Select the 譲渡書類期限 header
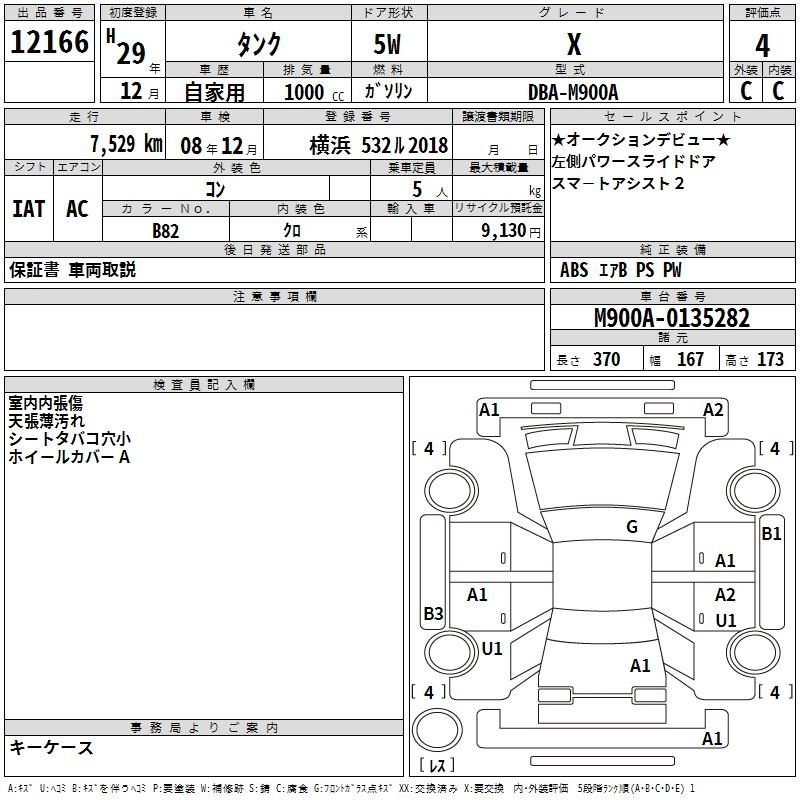The width and height of the screenshot is (800, 800). point(498,117)
